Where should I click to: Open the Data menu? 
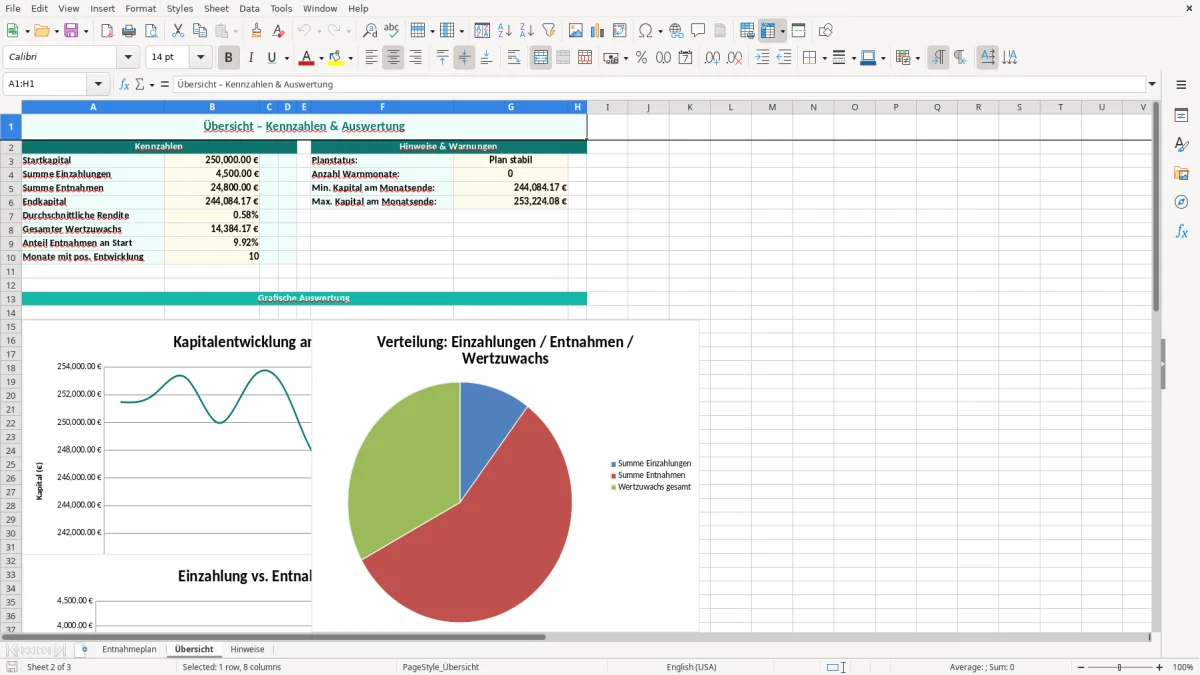[249, 8]
